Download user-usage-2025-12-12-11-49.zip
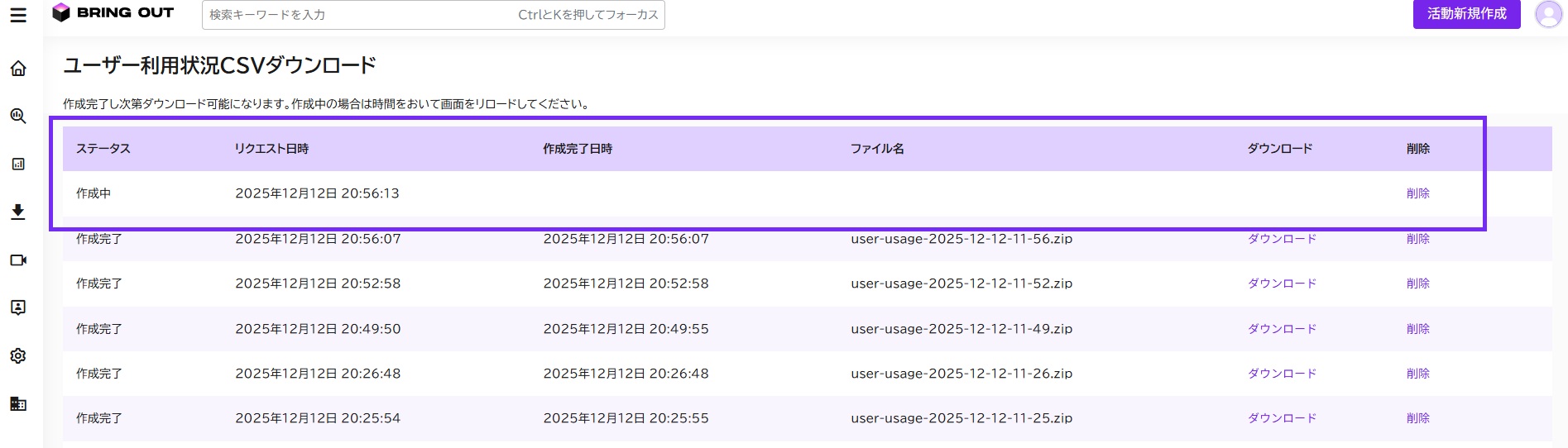This screenshot has height=448, width=1568. click(x=1282, y=329)
